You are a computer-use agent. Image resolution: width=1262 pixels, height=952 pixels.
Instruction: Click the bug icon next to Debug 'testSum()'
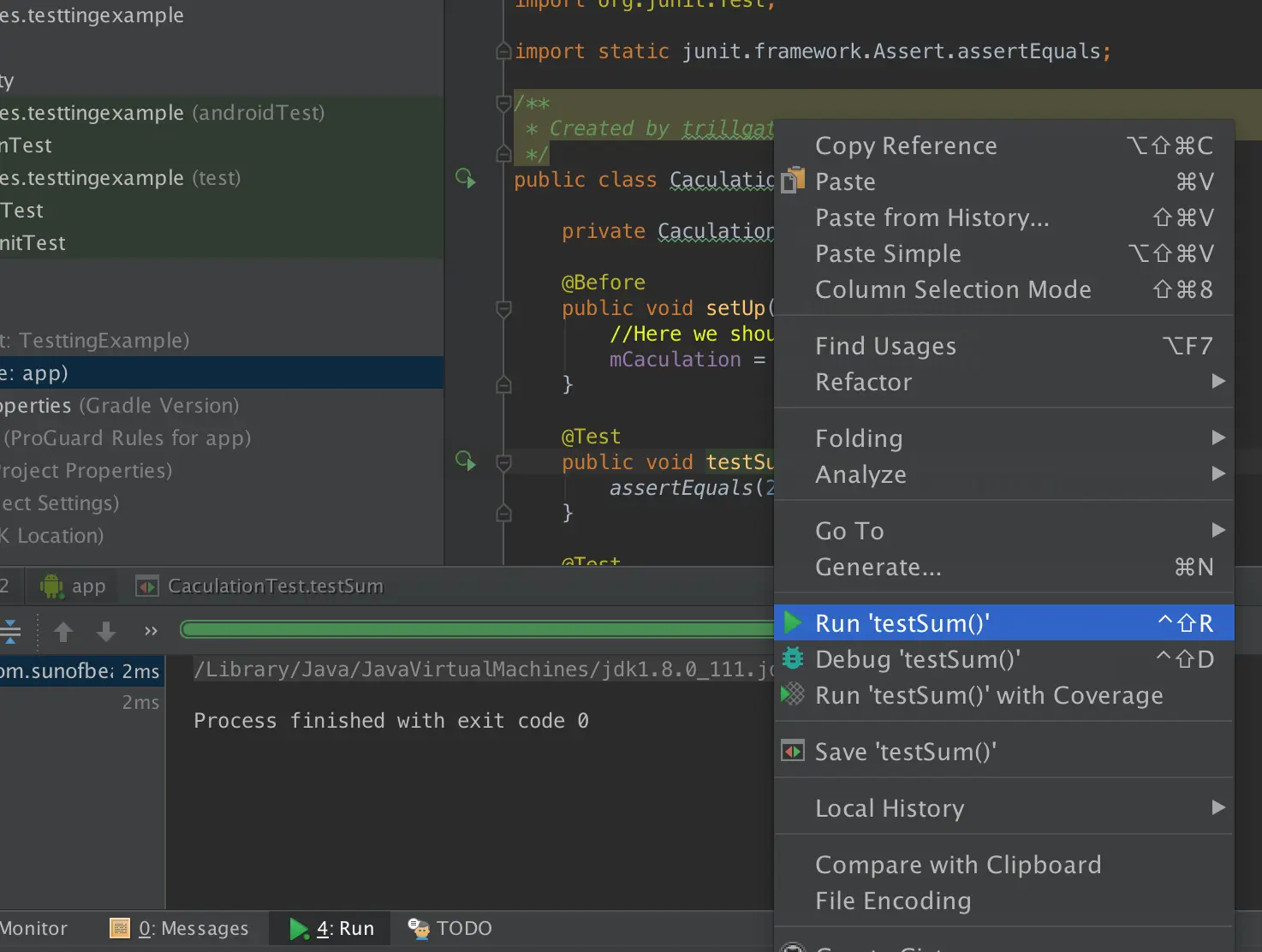tap(794, 658)
